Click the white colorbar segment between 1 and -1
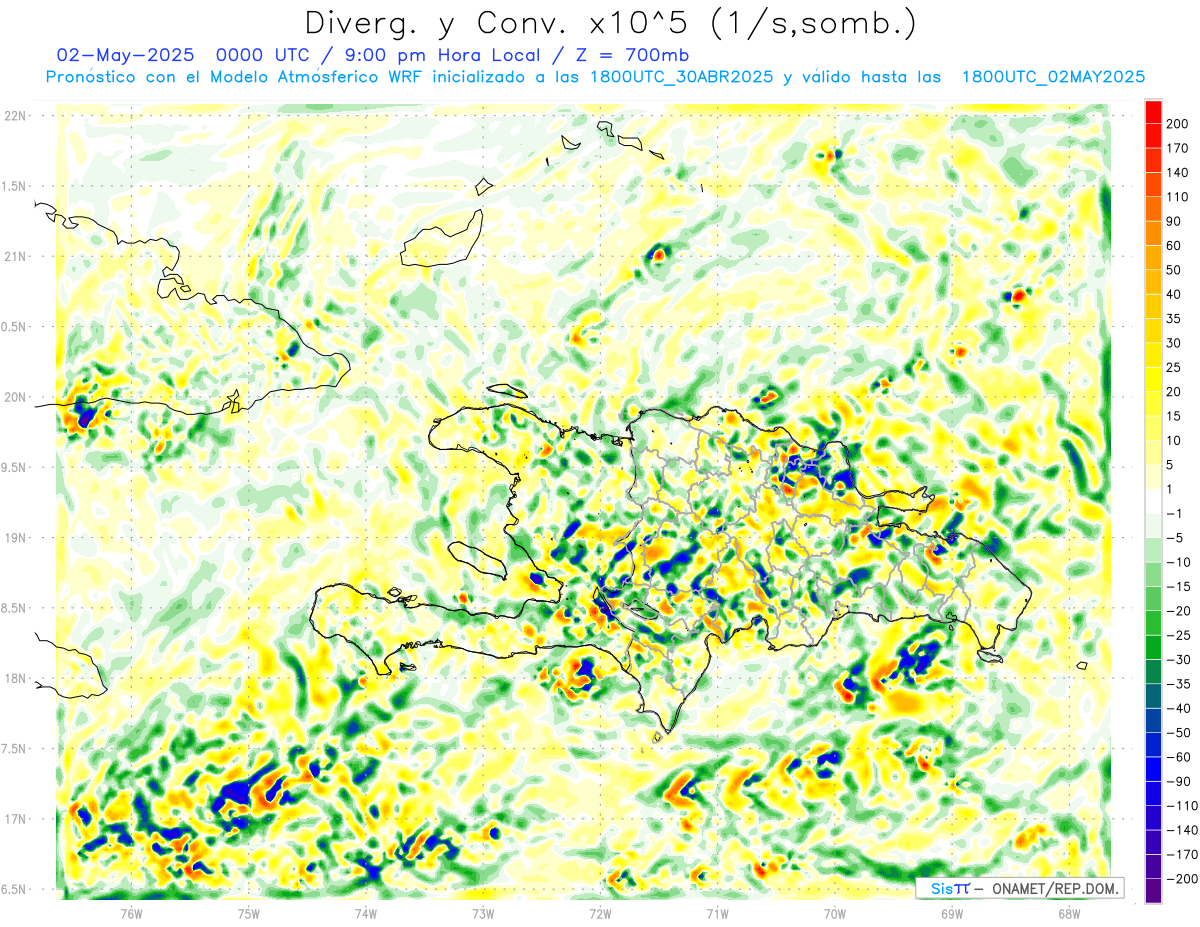1200x927 pixels. pyautogui.click(x=1153, y=500)
